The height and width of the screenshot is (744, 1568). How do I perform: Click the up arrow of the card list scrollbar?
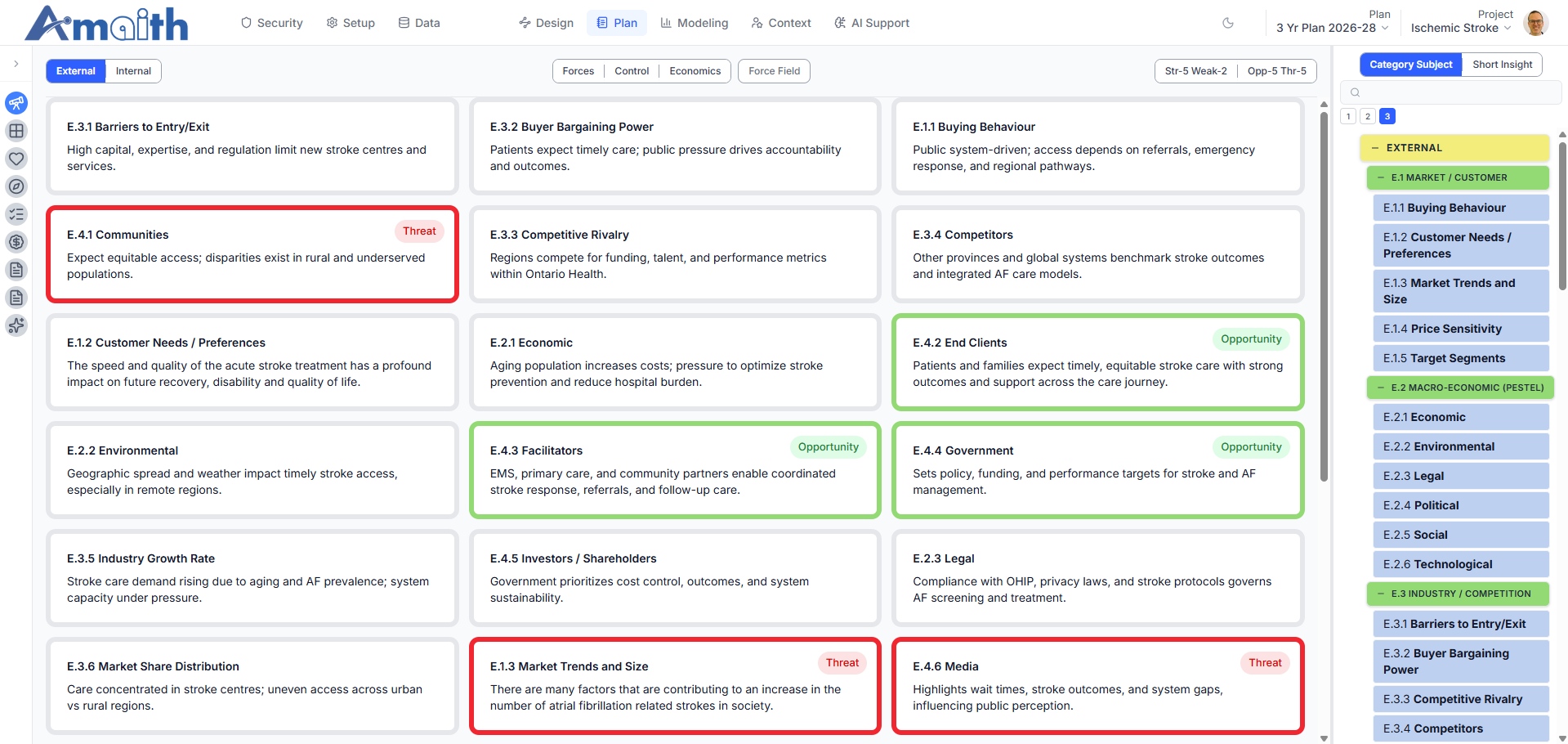click(x=1324, y=105)
